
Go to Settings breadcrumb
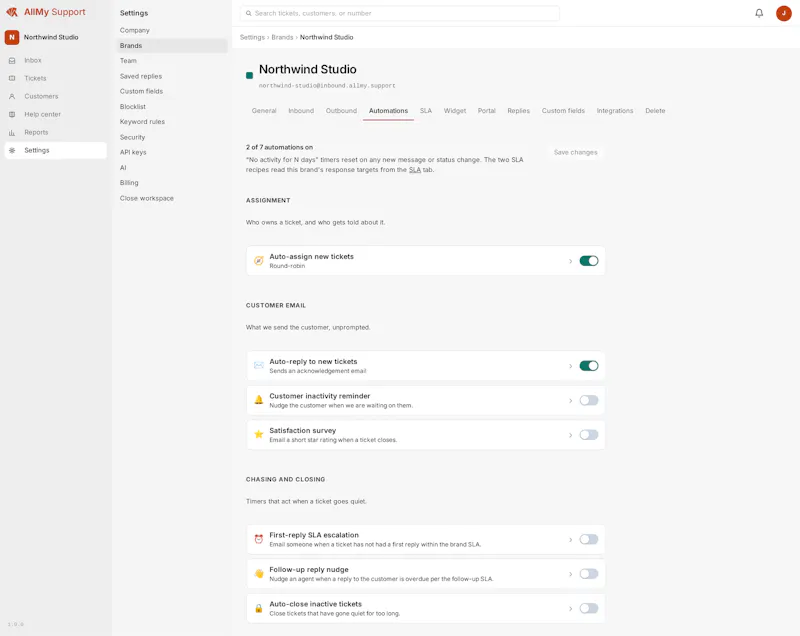coord(252,37)
